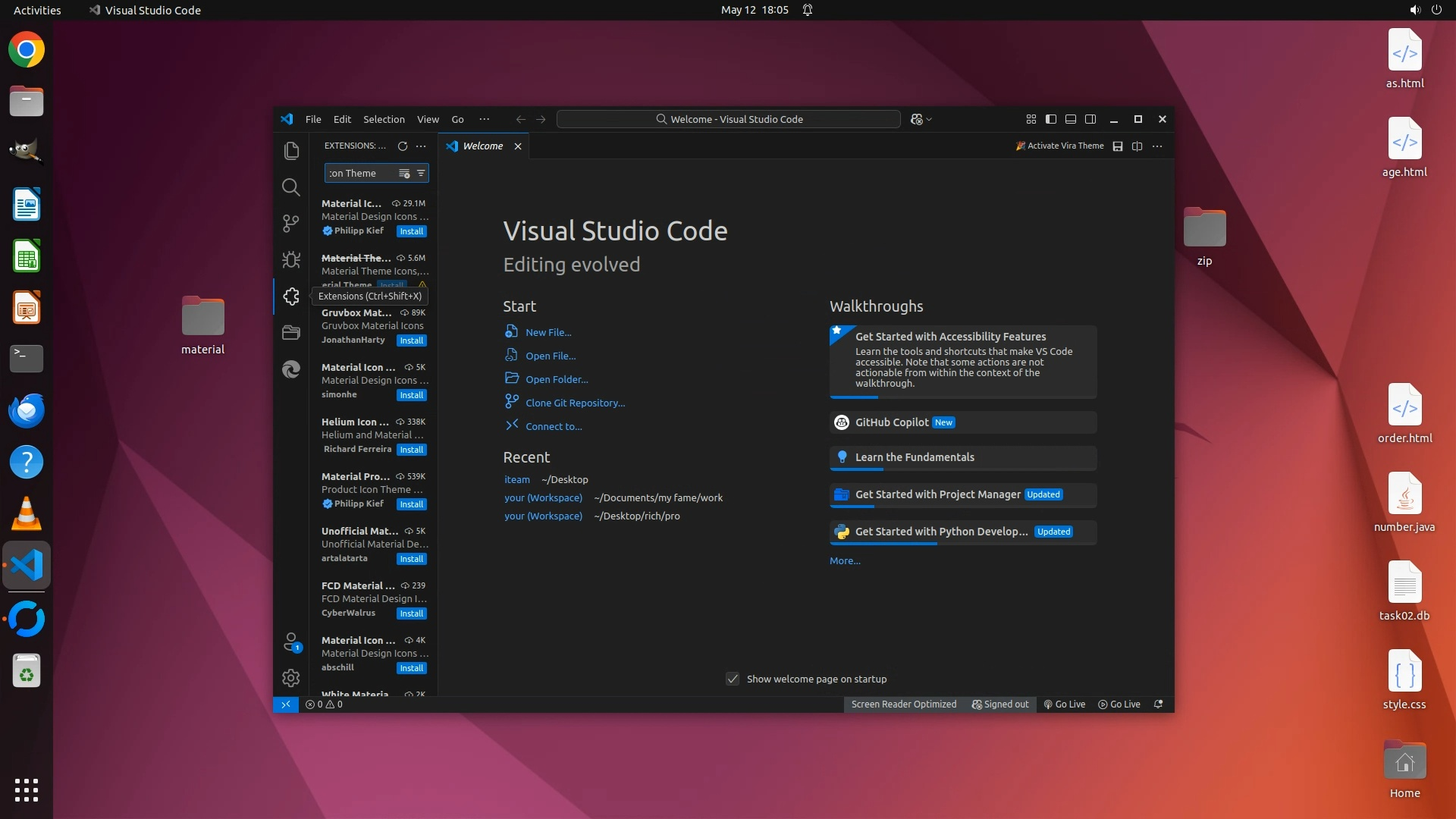The image size is (1456, 819).
Task: Click refresh icon in Extensions header
Action: [403, 146]
